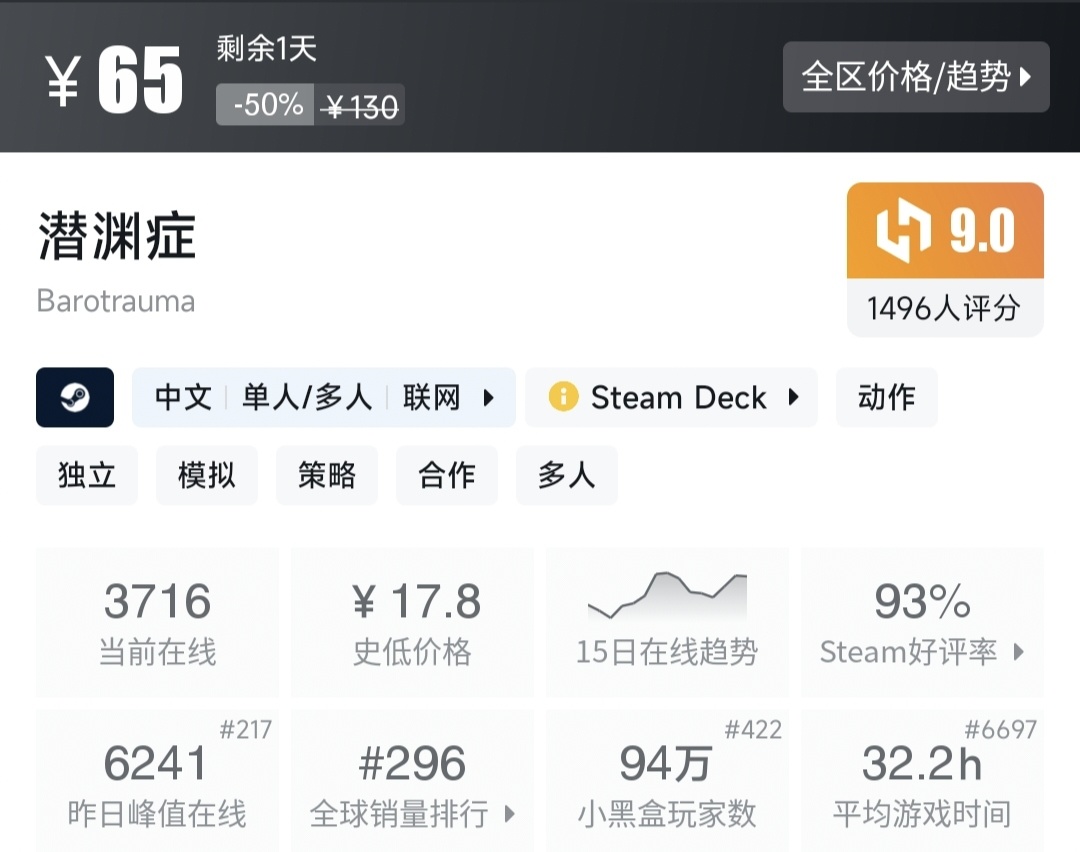This screenshot has height=852, width=1080.
Task: Select the 独立 indie tag
Action: 86,476
